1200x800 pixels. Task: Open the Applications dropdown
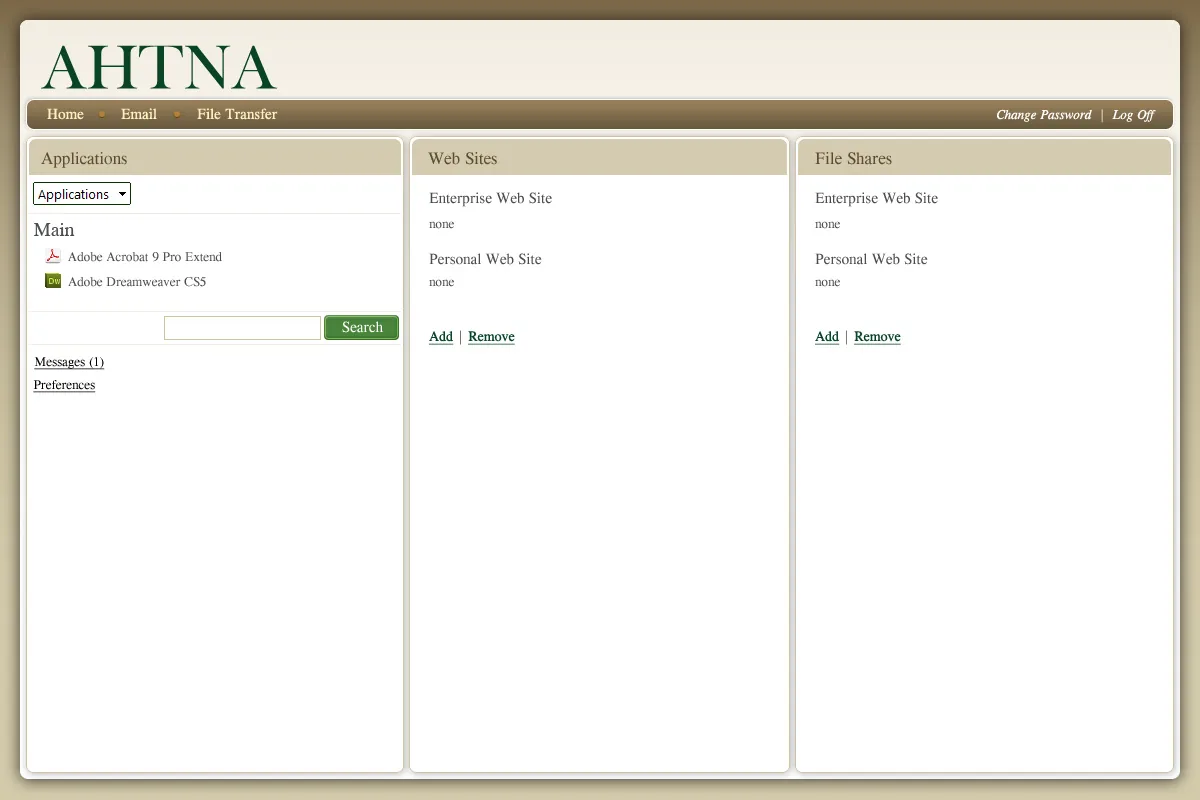[x=82, y=194]
